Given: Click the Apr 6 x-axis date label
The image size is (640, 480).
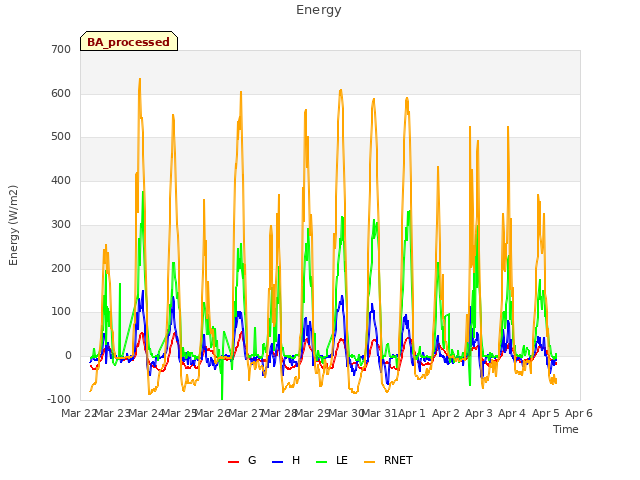Looking at the screenshot, I should (x=579, y=413).
